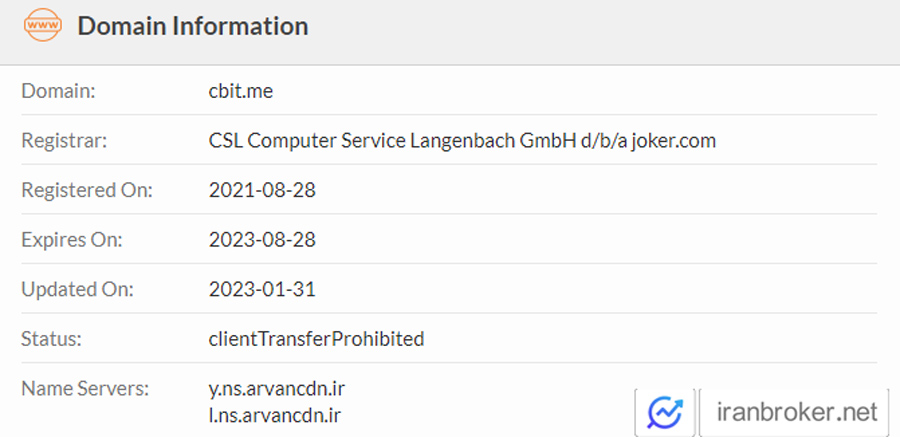Click the clientTransferProhibited status value
Screen dimensions: 900x437
[316, 339]
